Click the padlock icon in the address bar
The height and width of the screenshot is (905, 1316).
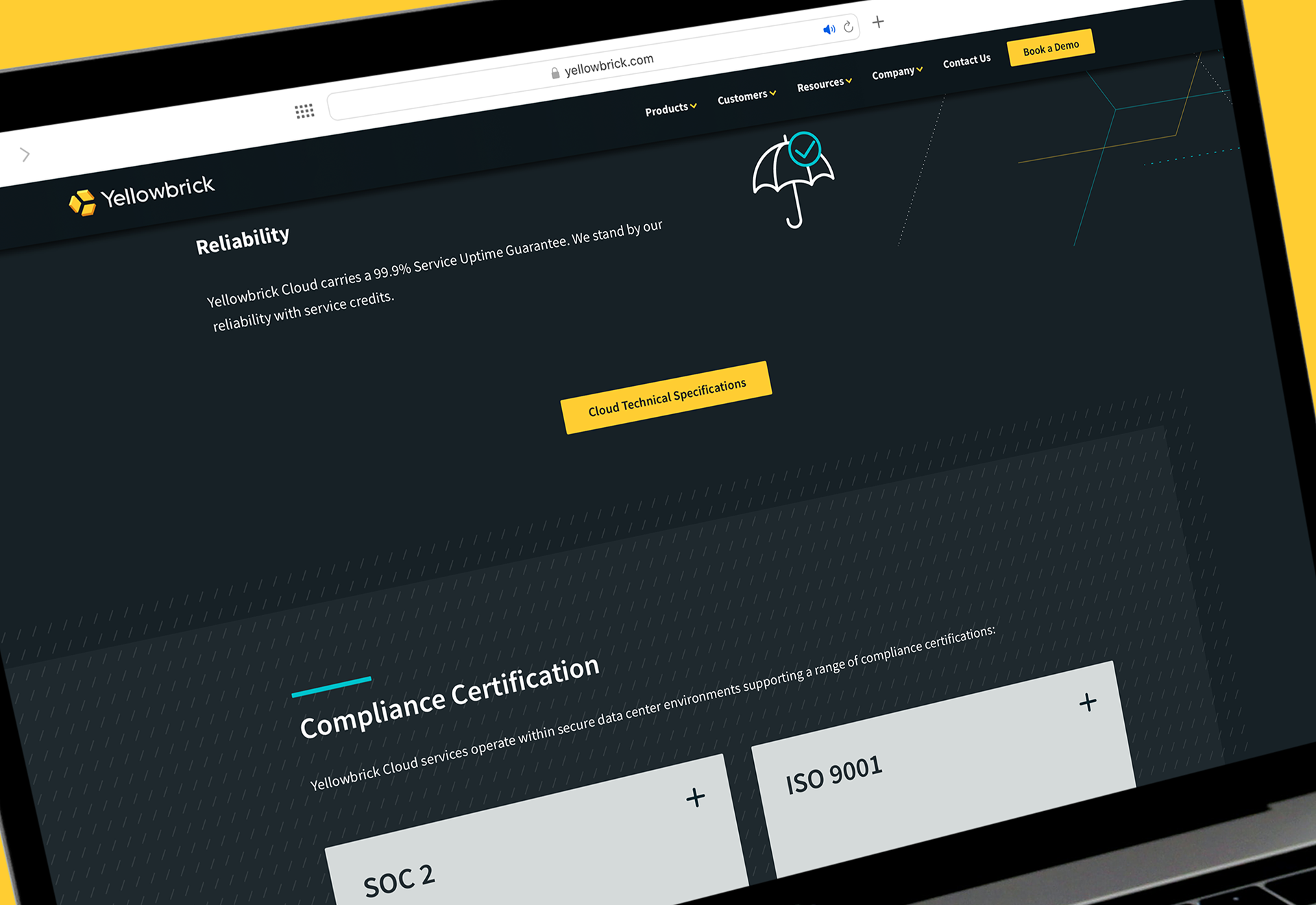555,73
